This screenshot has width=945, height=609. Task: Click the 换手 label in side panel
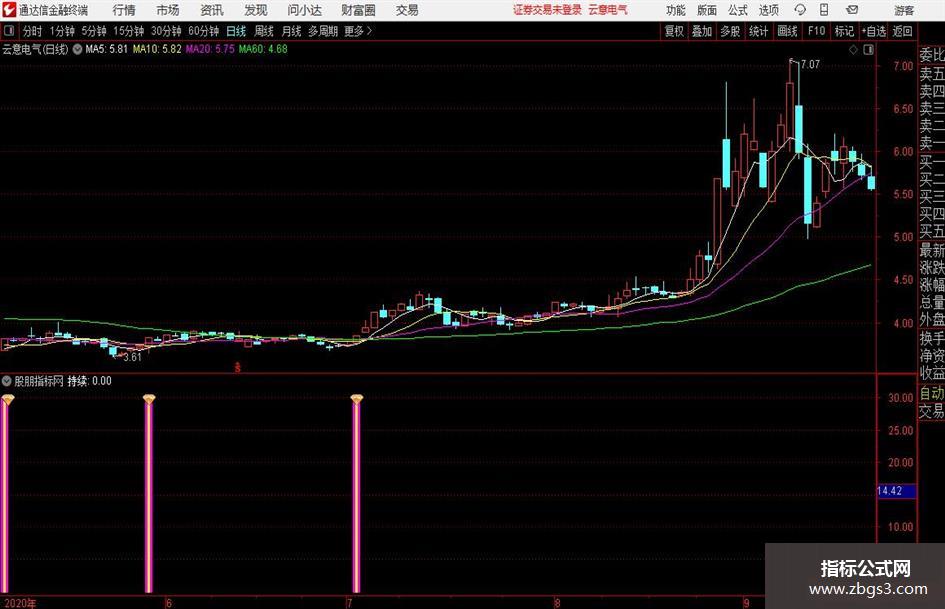[x=932, y=338]
